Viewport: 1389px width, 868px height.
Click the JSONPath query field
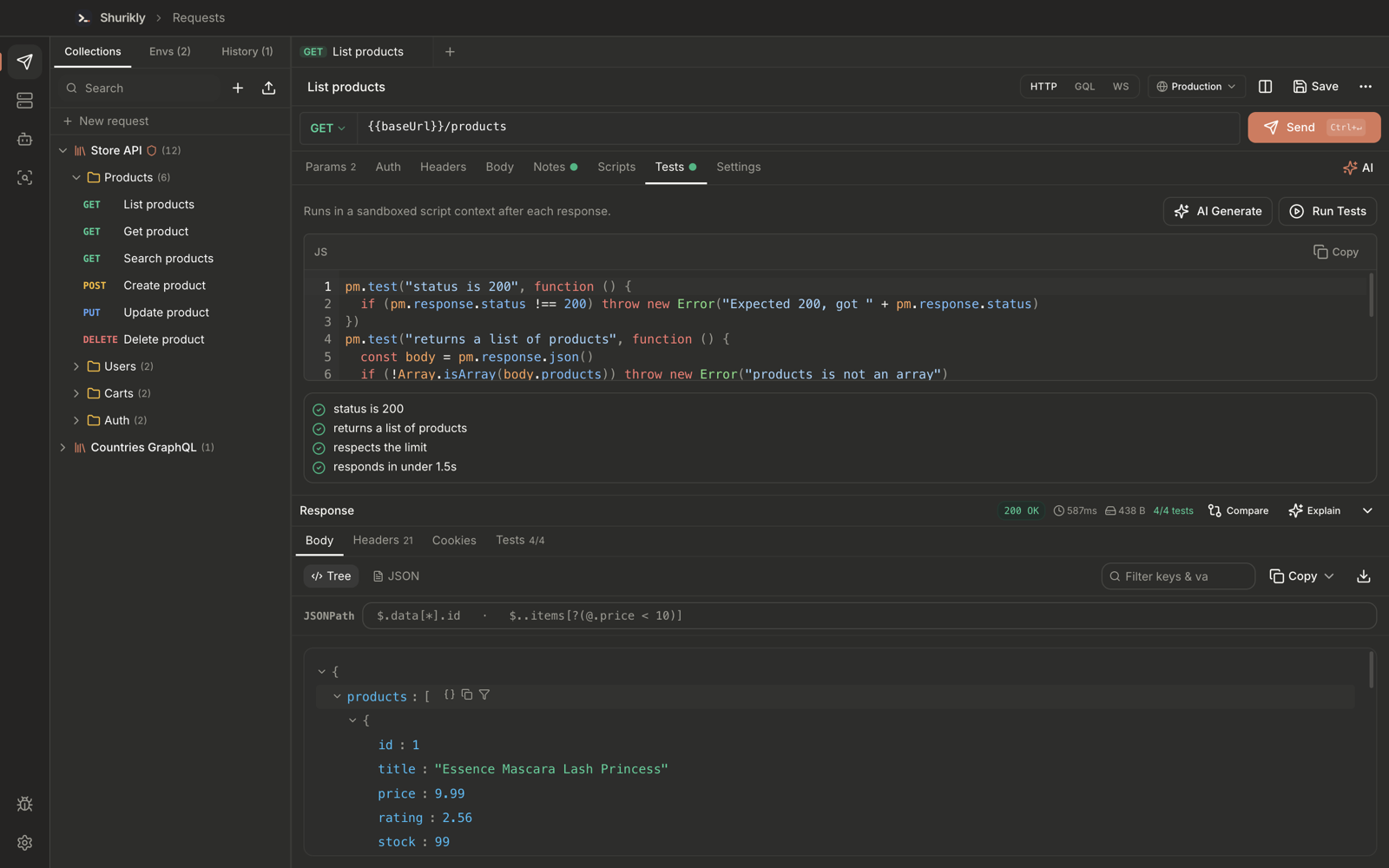pos(869,615)
